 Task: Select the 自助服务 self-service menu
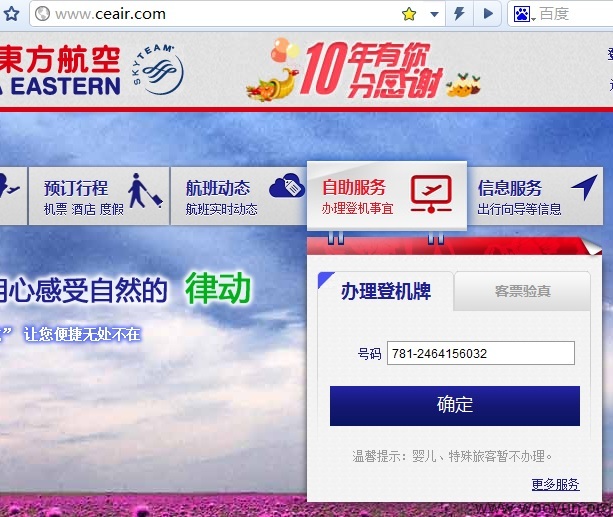387,196
